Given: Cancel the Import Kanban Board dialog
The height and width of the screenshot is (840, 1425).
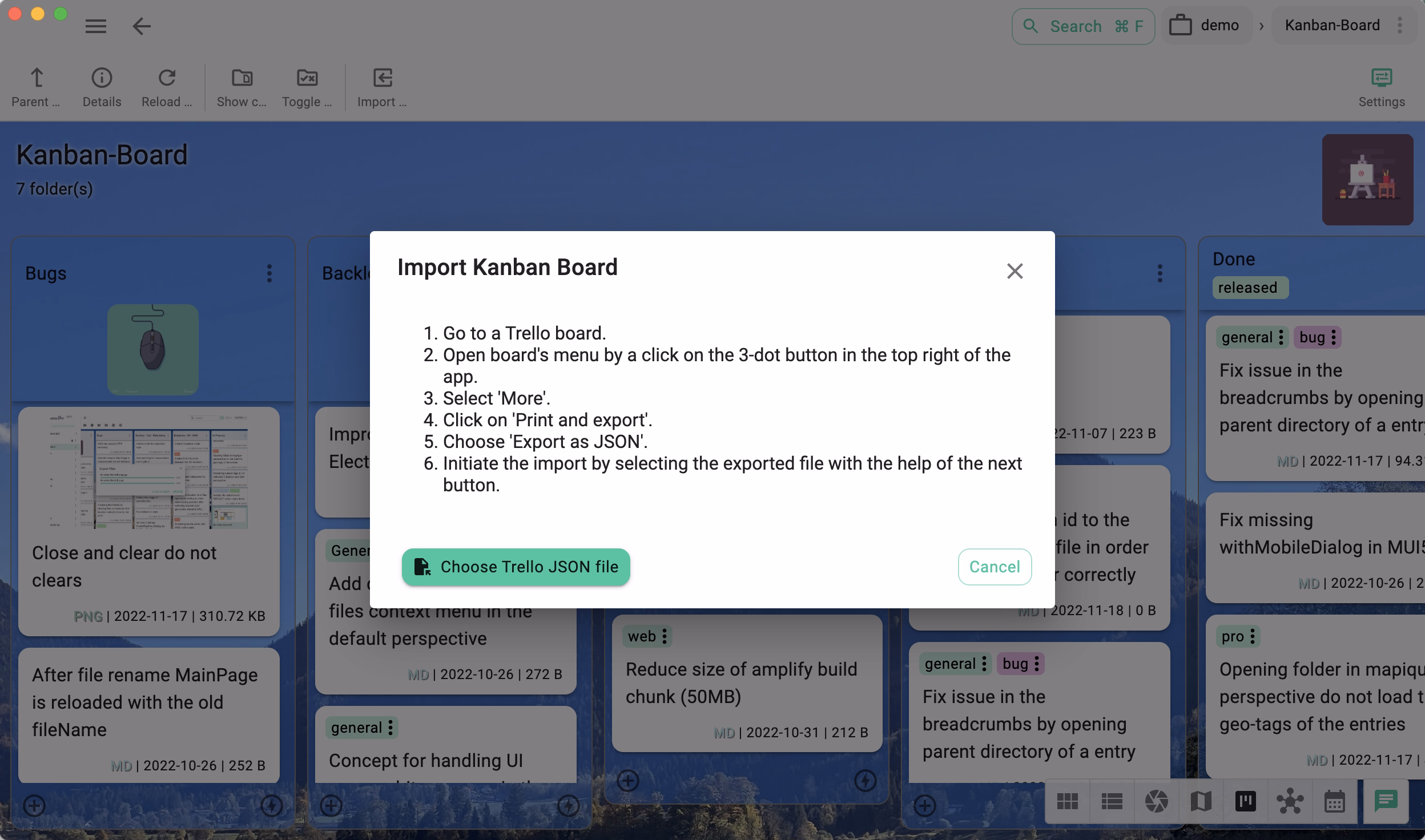Looking at the screenshot, I should (x=994, y=567).
